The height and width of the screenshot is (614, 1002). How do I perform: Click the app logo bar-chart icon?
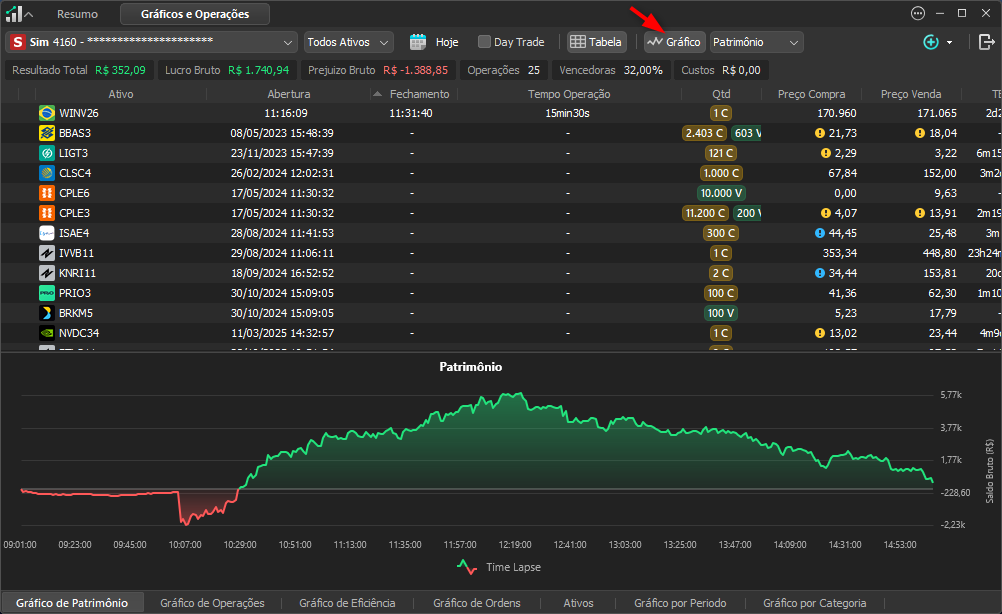[x=13, y=13]
